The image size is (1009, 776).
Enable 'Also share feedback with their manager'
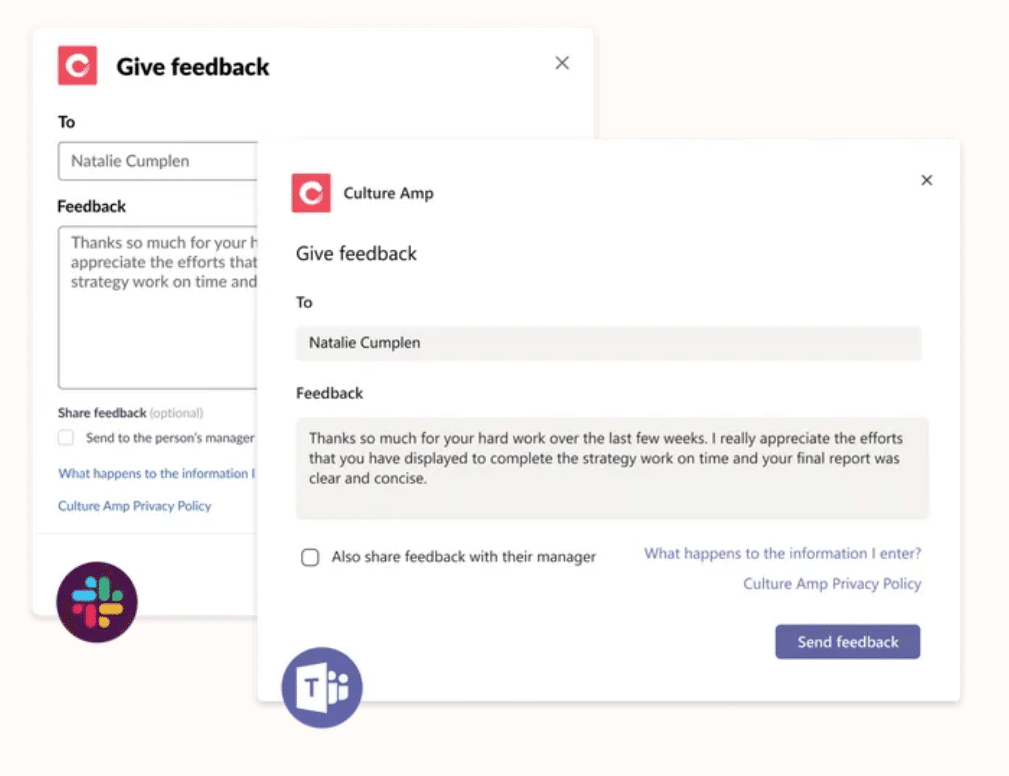[x=310, y=557]
